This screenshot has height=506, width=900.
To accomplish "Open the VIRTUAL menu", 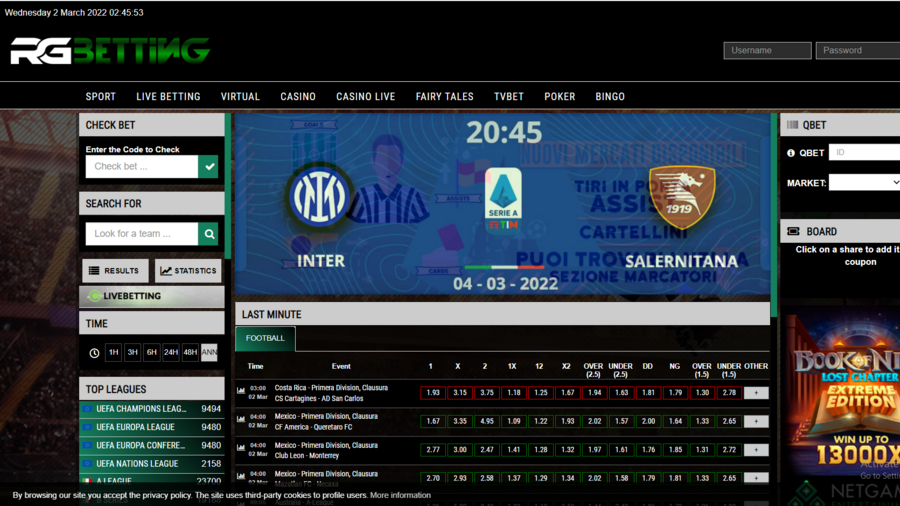I will (x=240, y=97).
